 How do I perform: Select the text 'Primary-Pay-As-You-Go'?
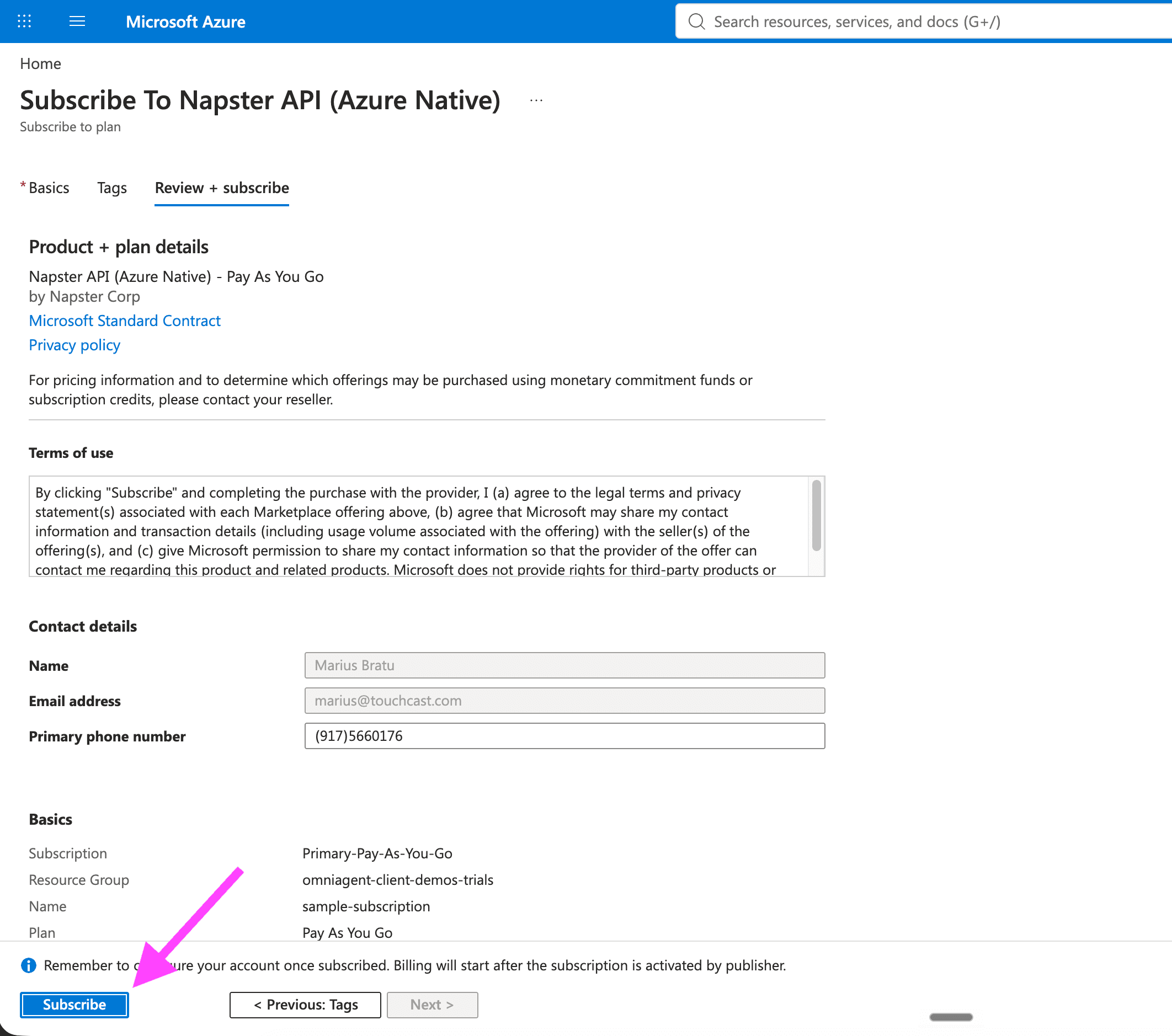[x=377, y=854]
